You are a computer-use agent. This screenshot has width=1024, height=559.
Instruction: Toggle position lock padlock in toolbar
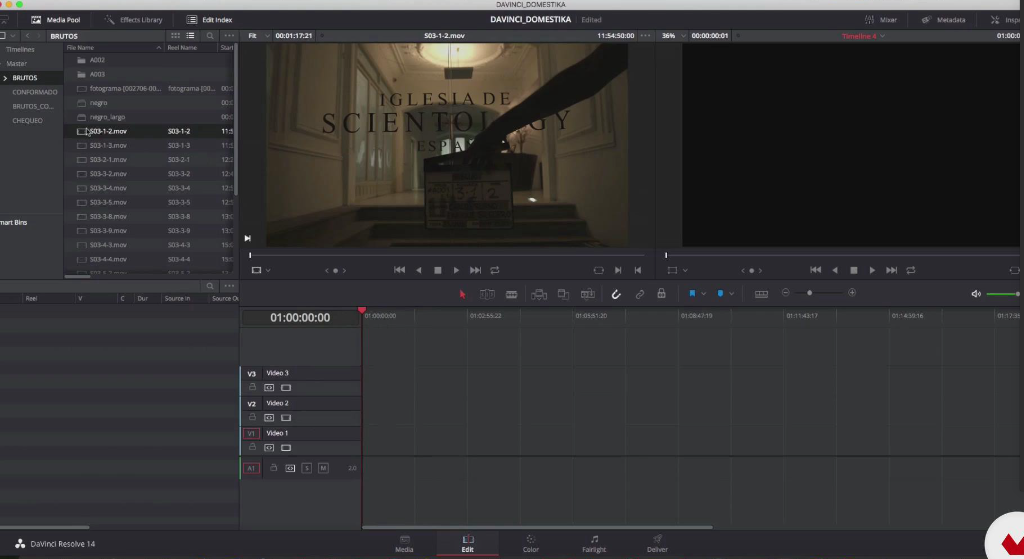(x=662, y=294)
